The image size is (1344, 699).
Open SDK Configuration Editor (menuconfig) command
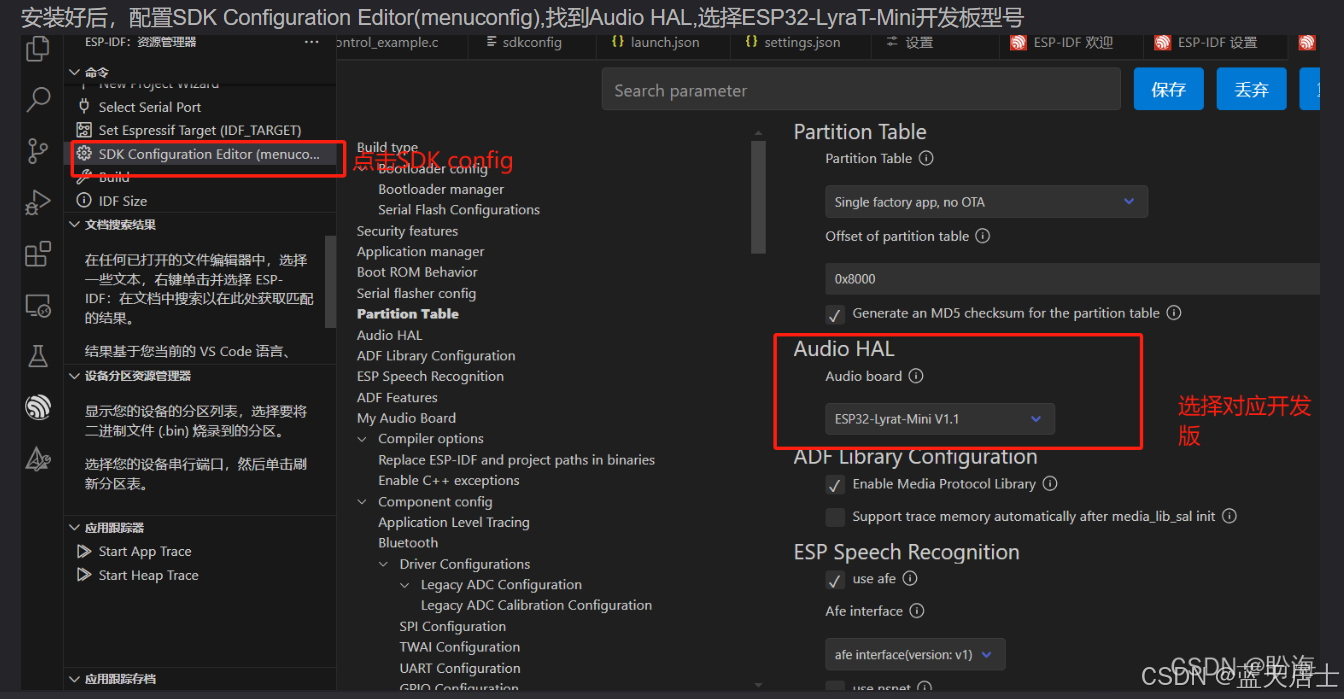point(209,154)
